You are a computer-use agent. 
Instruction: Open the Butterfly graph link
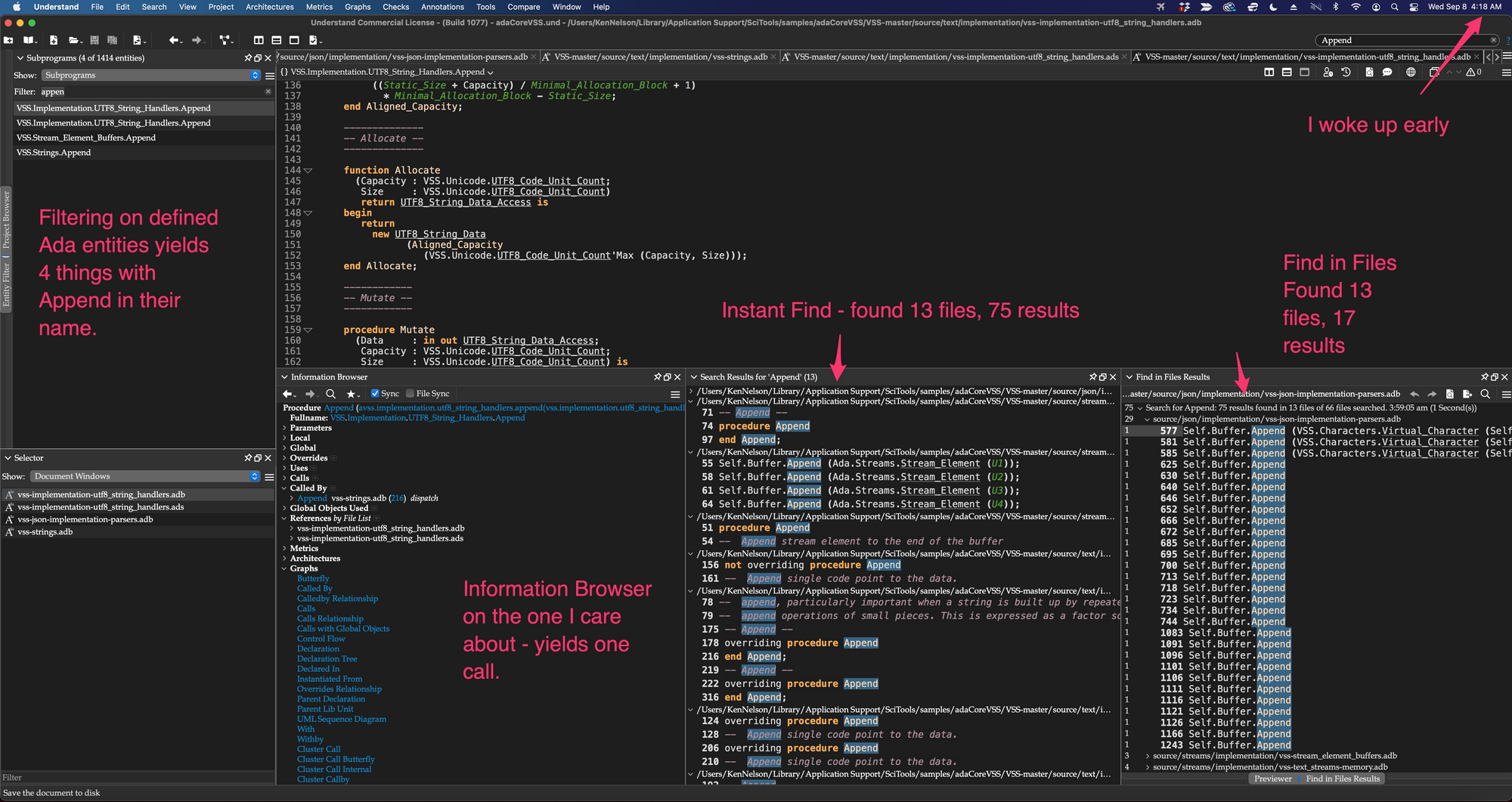click(313, 579)
